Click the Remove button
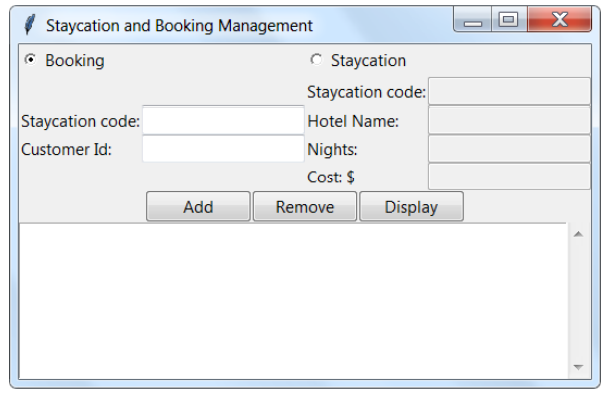 click(305, 207)
